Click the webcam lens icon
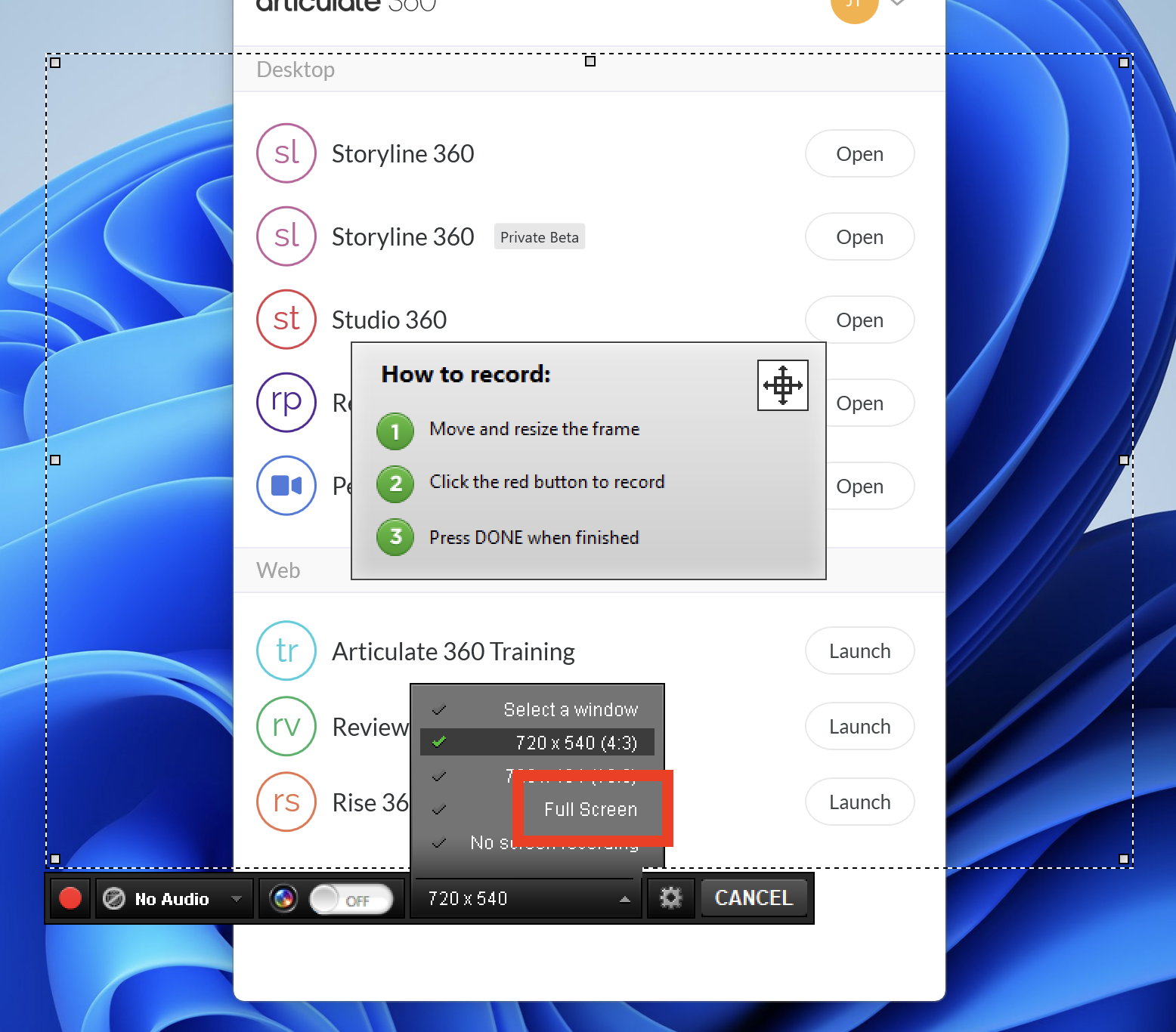The width and height of the screenshot is (1176, 1032). (x=283, y=898)
